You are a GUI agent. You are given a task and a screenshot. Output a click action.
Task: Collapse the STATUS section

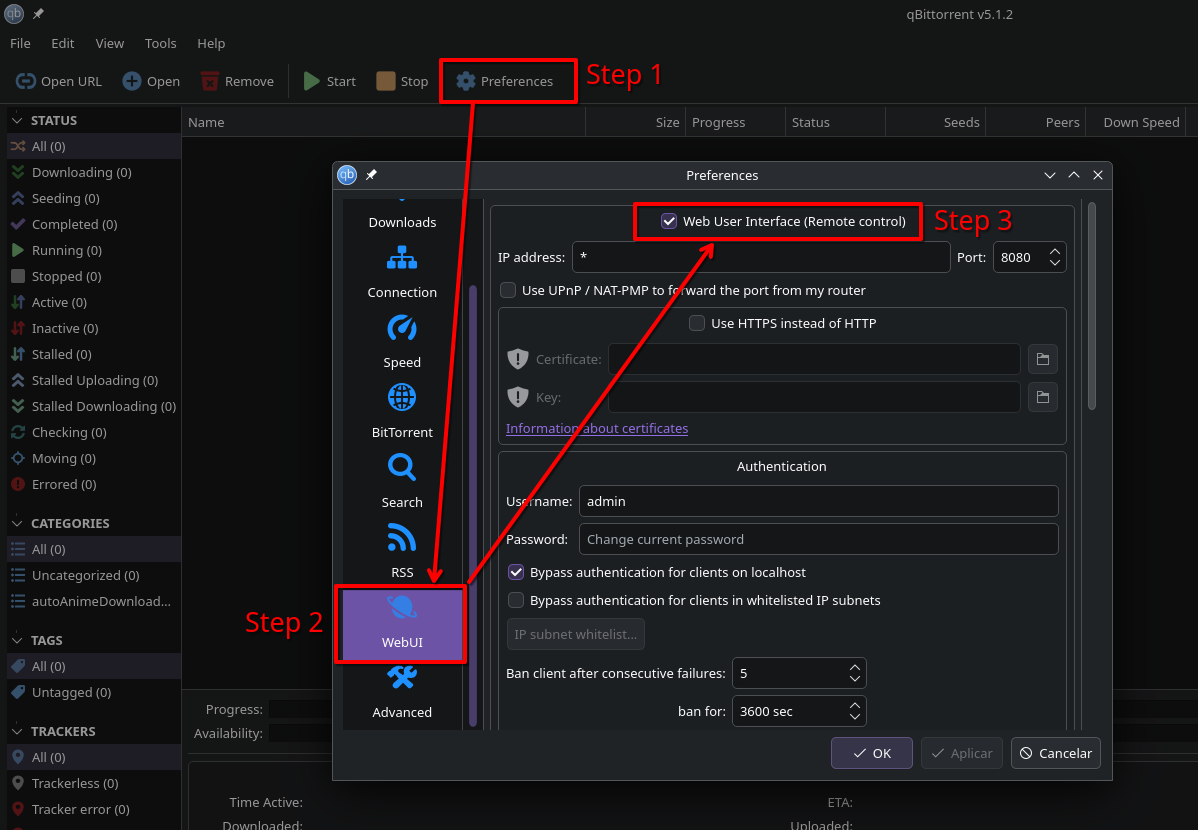17,120
